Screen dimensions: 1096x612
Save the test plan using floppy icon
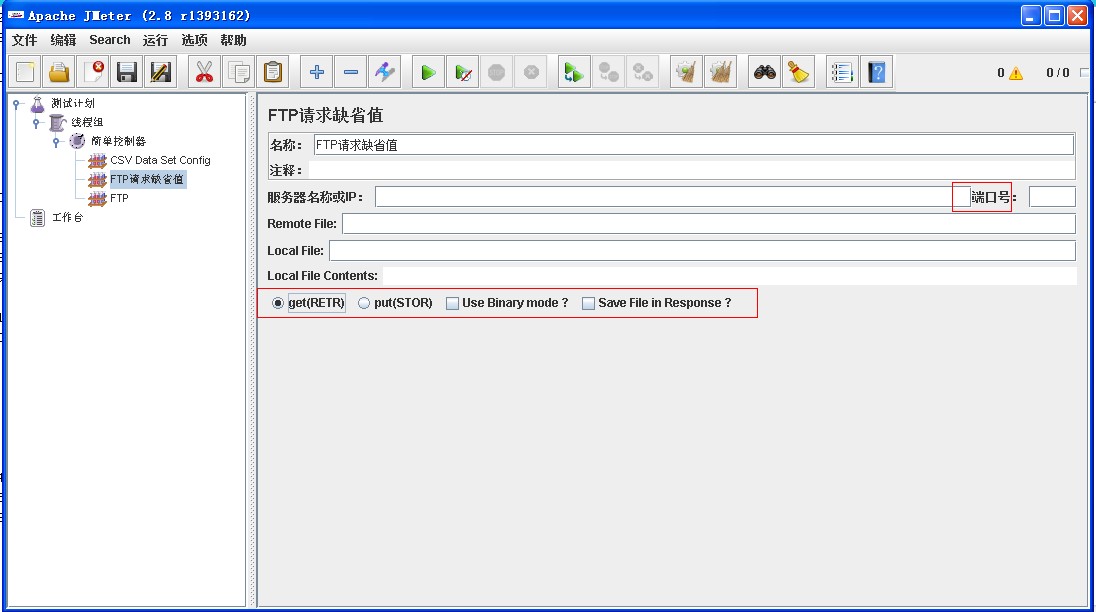[127, 72]
